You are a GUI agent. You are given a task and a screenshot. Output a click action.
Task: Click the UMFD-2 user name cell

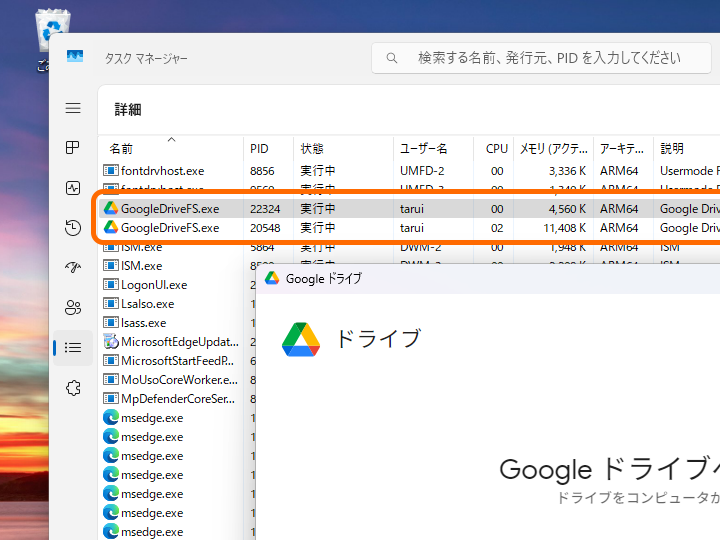coord(422,171)
